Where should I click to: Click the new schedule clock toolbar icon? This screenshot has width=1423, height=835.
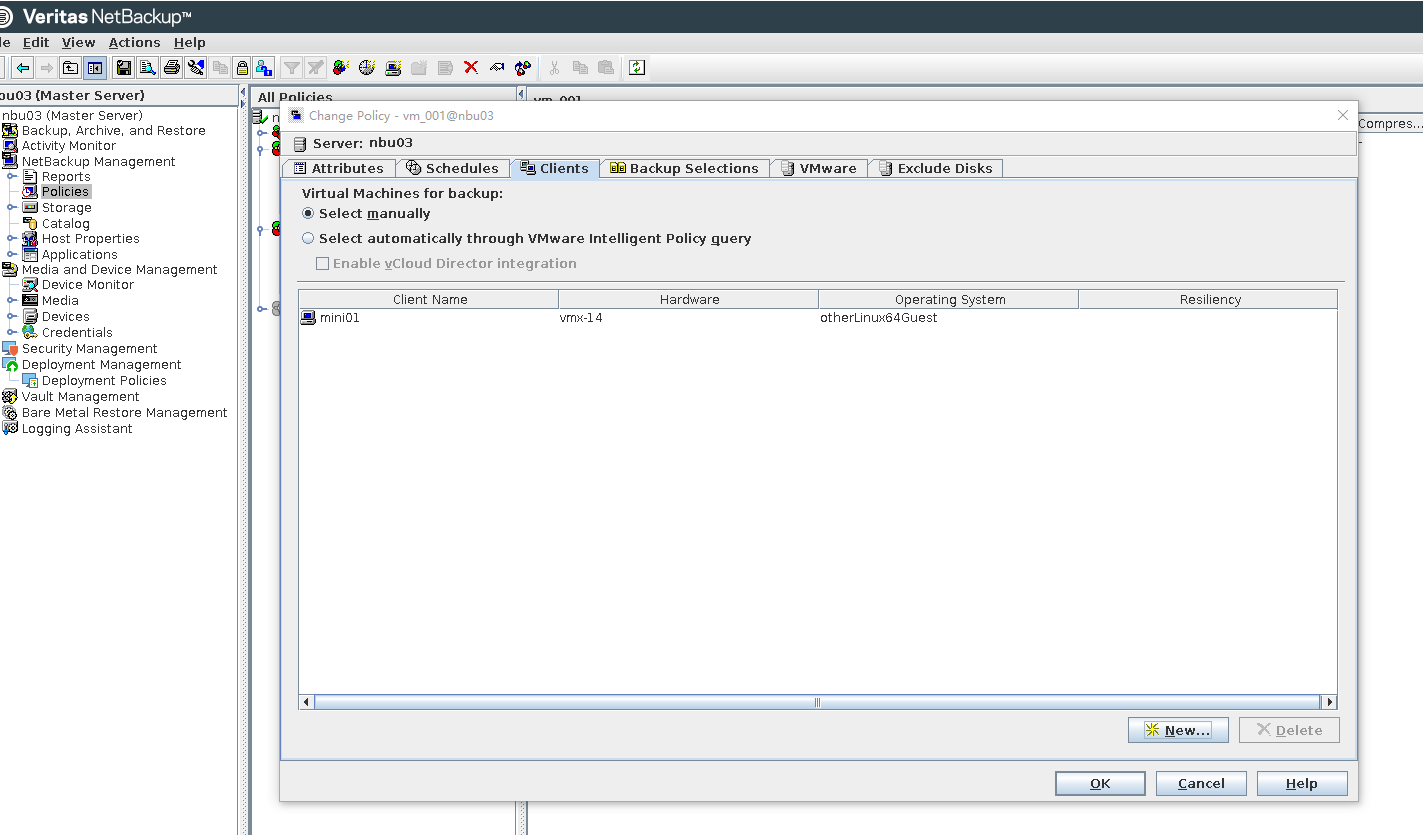click(367, 68)
